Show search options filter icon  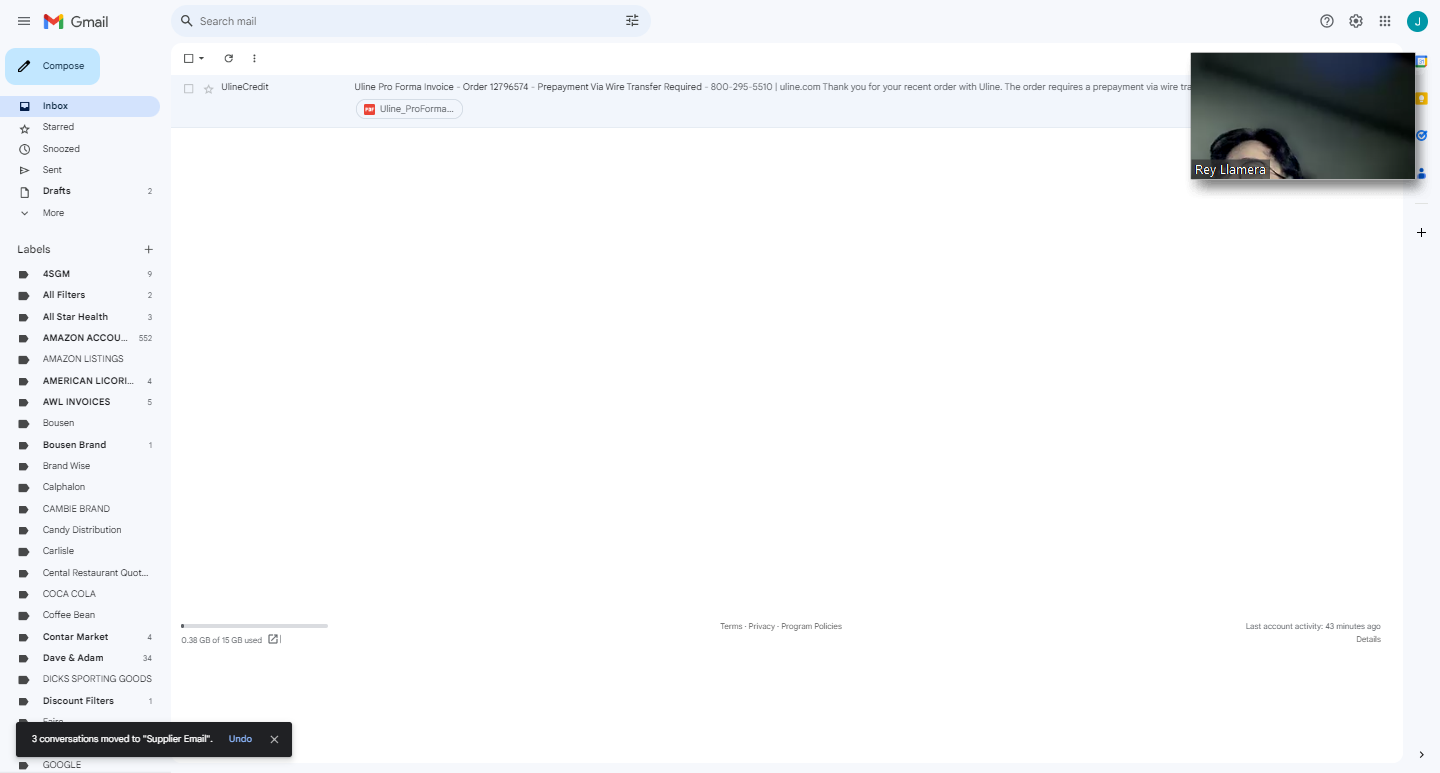point(632,21)
